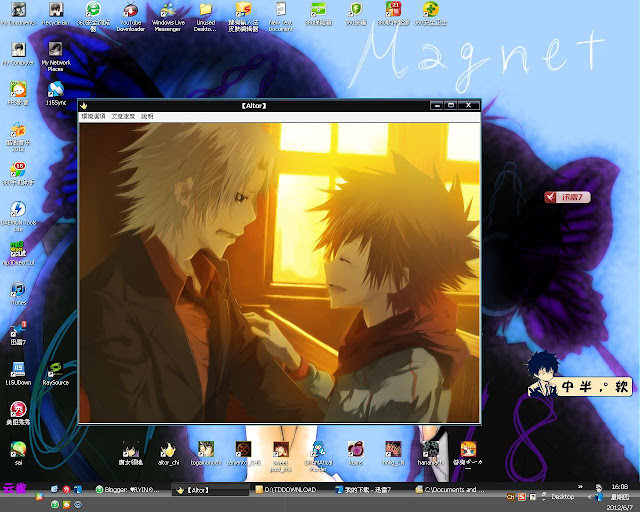Launch the RaySource desktop shortcut
This screenshot has width=640, height=512.
pos(56,374)
